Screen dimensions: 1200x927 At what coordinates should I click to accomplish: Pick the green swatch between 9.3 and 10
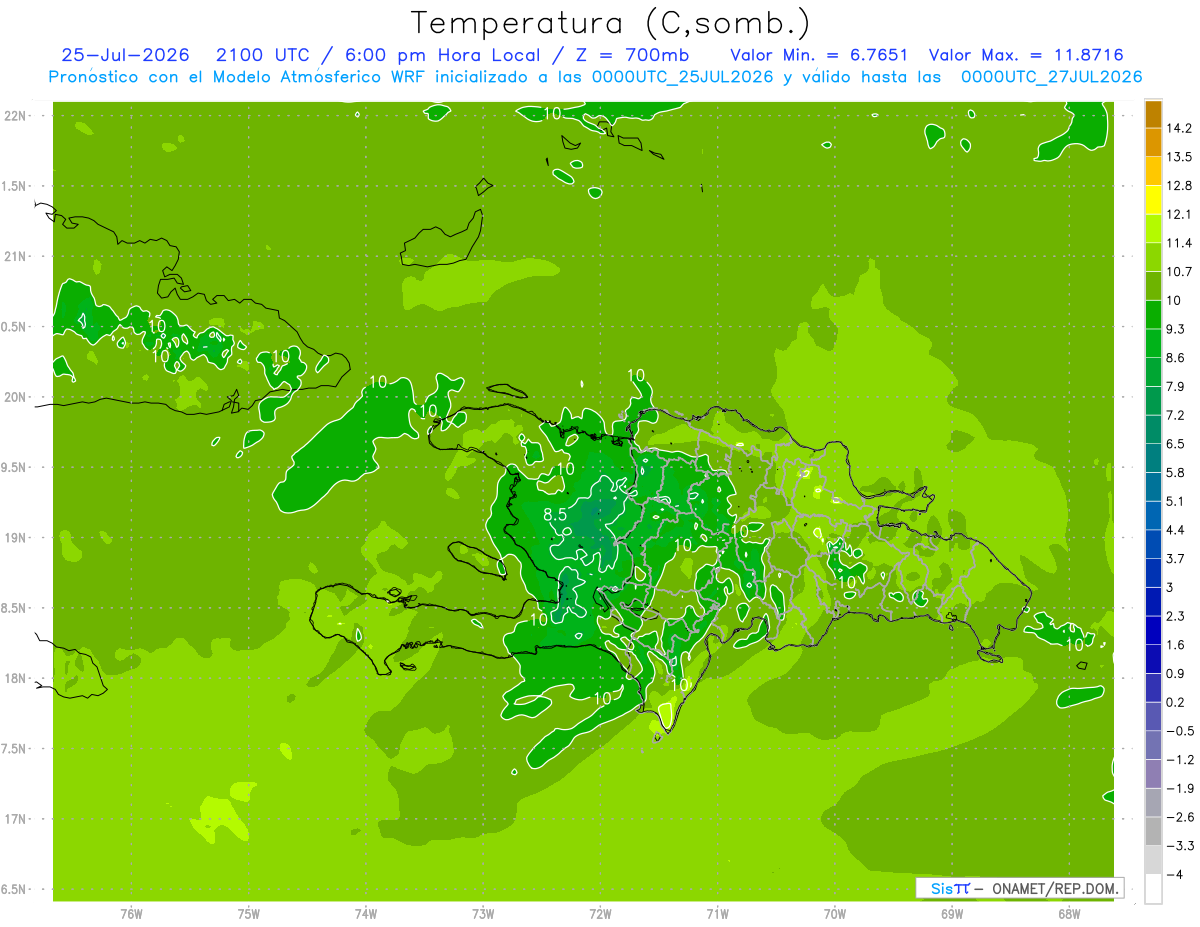click(x=1153, y=315)
